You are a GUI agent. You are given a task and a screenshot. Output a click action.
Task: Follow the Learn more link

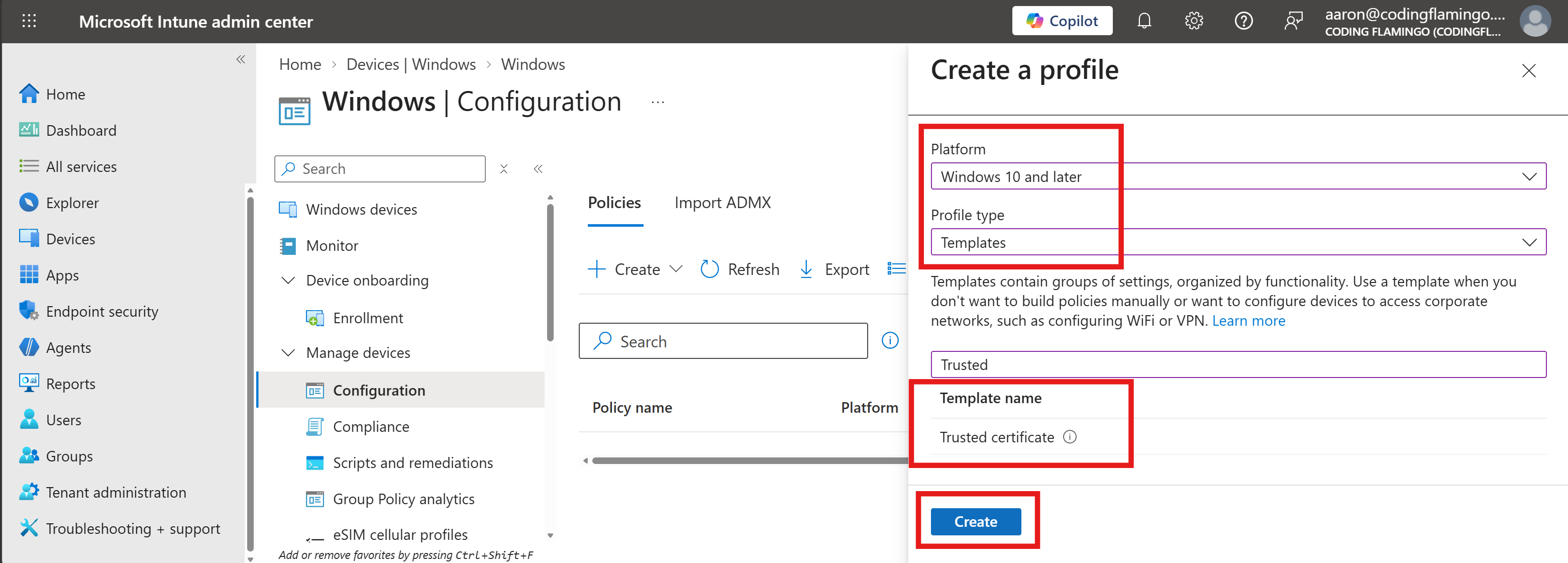pyautogui.click(x=1248, y=321)
